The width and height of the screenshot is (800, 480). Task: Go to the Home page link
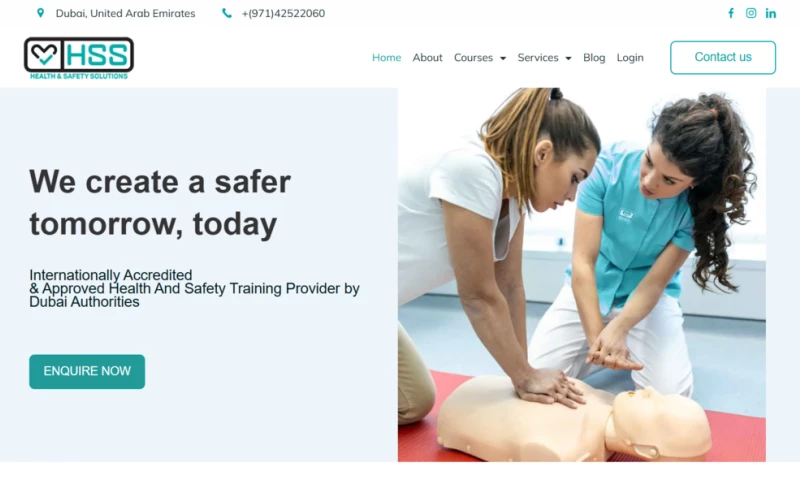pos(386,58)
